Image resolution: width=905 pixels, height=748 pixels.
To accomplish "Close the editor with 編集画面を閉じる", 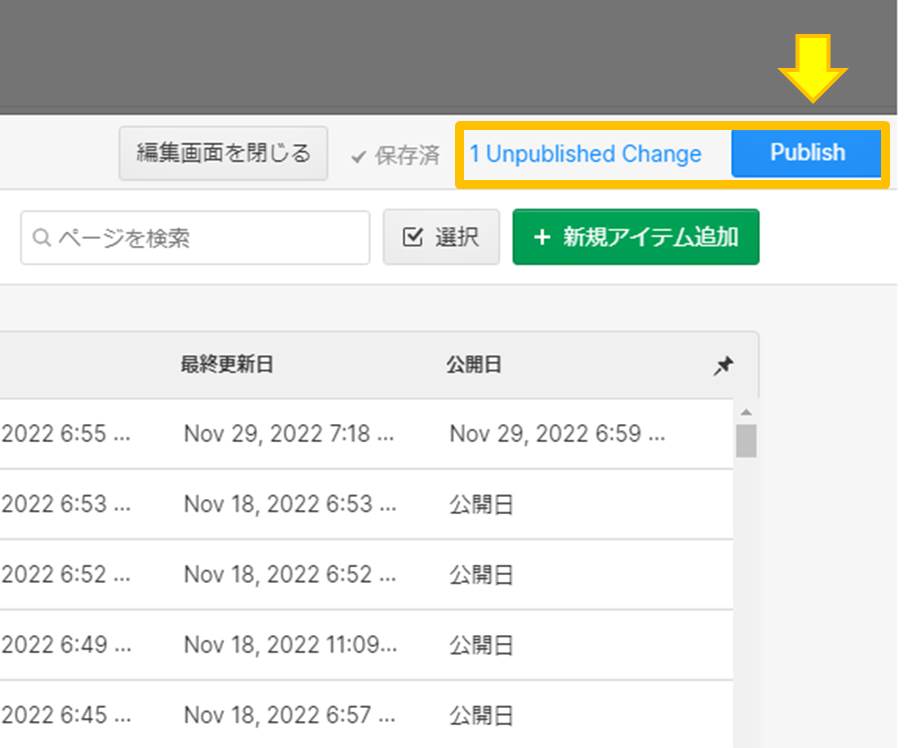I will click(x=223, y=154).
